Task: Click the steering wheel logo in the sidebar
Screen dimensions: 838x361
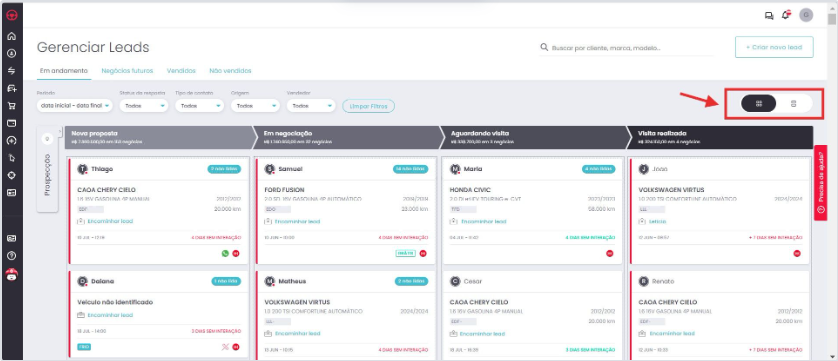Action: 11,15
